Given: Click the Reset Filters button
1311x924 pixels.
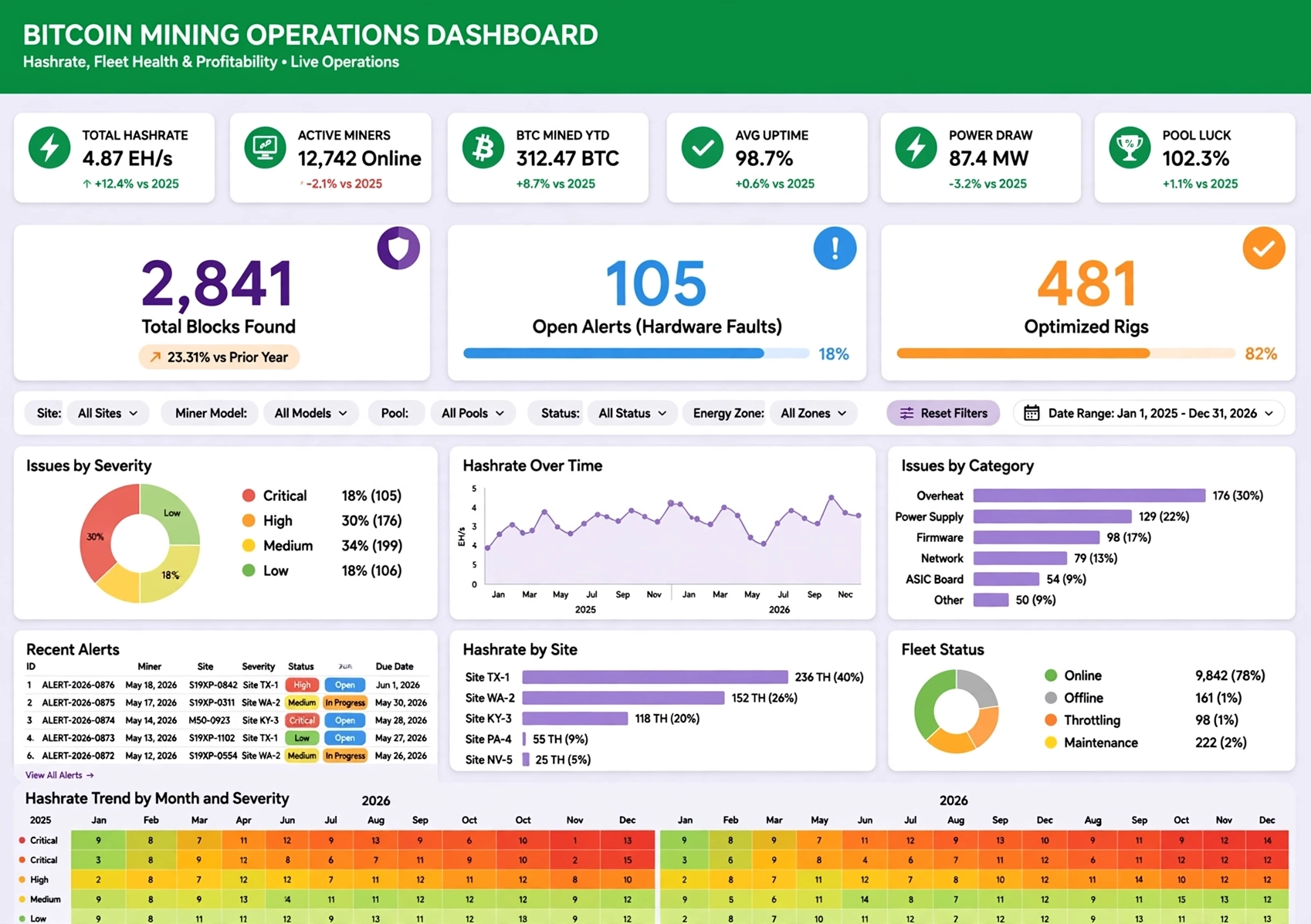Looking at the screenshot, I should [943, 413].
